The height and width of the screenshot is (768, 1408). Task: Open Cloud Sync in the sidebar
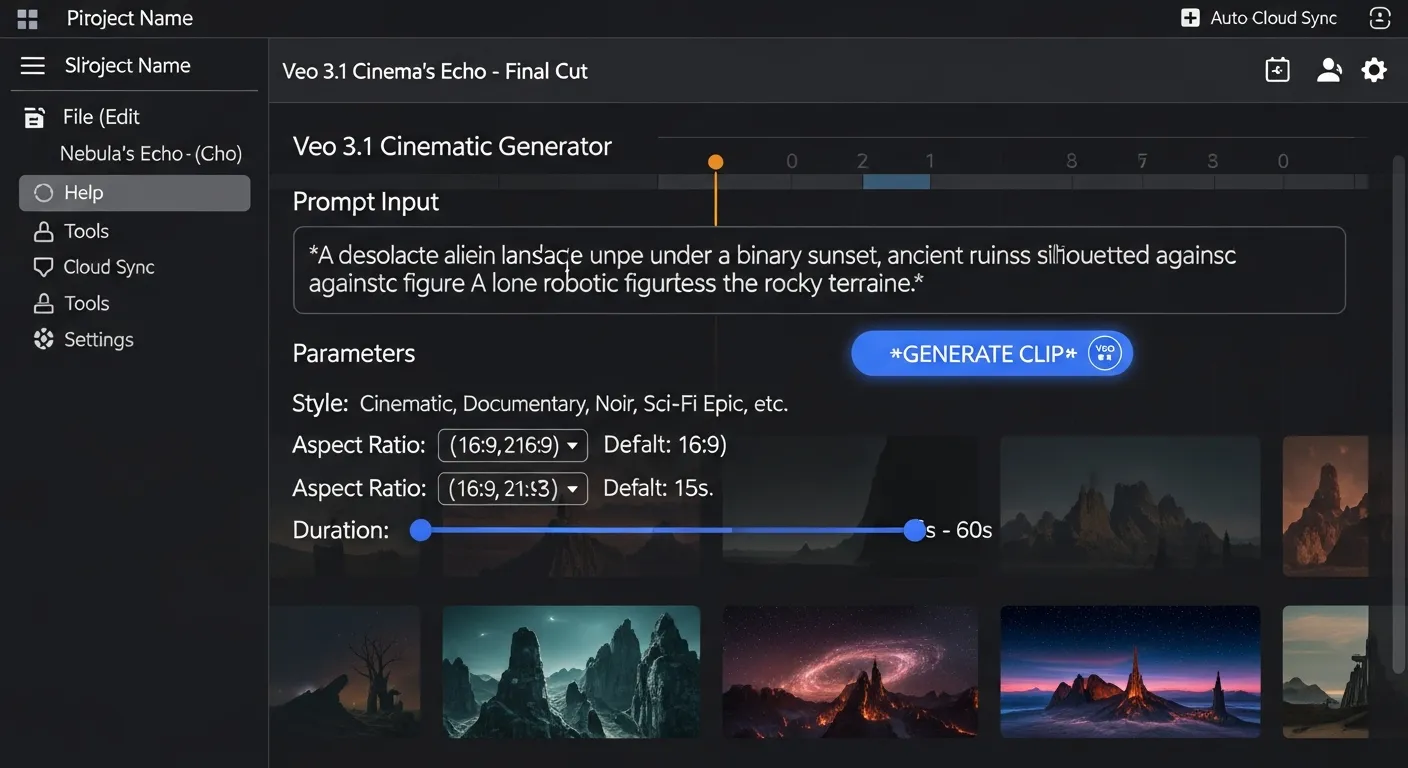pyautogui.click(x=108, y=267)
